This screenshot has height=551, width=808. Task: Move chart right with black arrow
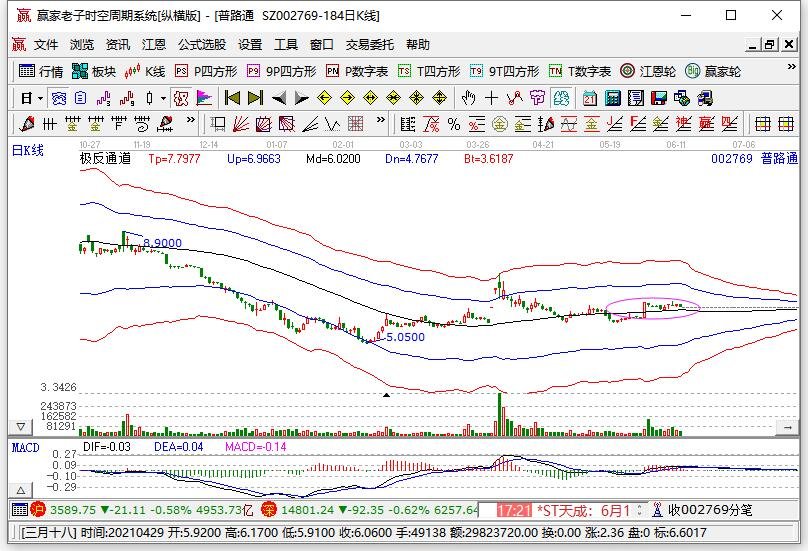point(301,98)
